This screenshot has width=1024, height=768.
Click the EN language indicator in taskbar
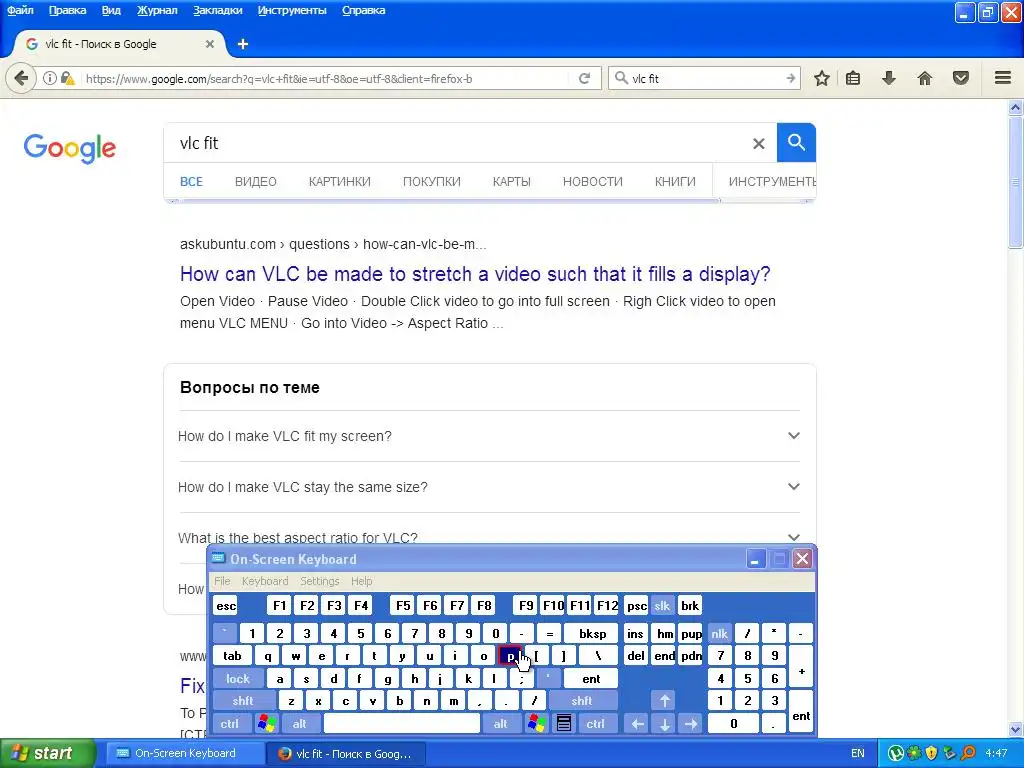coord(858,754)
